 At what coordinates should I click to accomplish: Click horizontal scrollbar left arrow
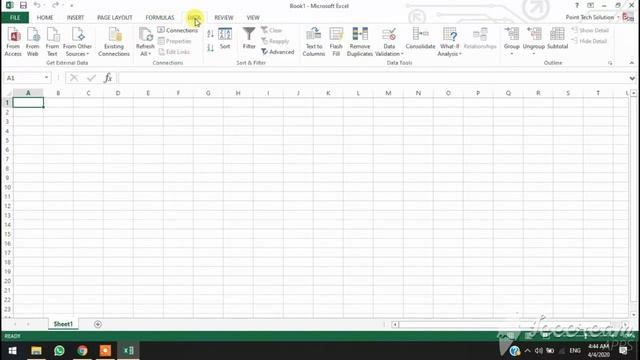tap(395, 324)
